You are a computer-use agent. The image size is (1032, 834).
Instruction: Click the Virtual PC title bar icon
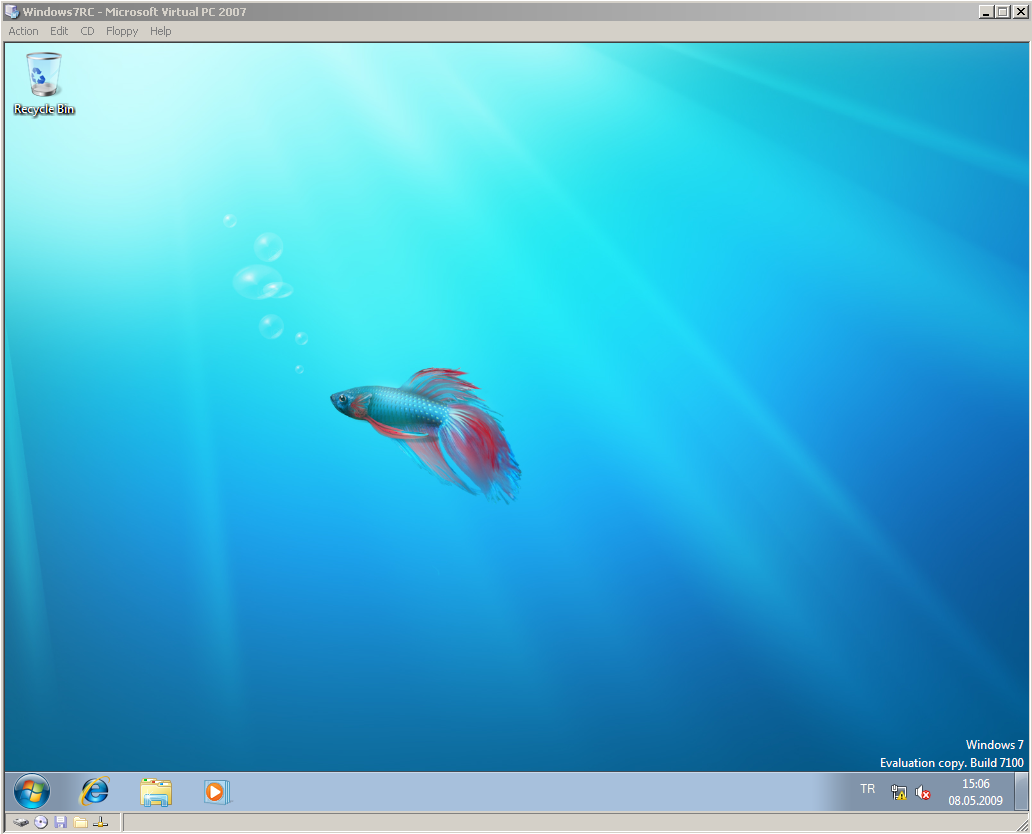tap(11, 11)
